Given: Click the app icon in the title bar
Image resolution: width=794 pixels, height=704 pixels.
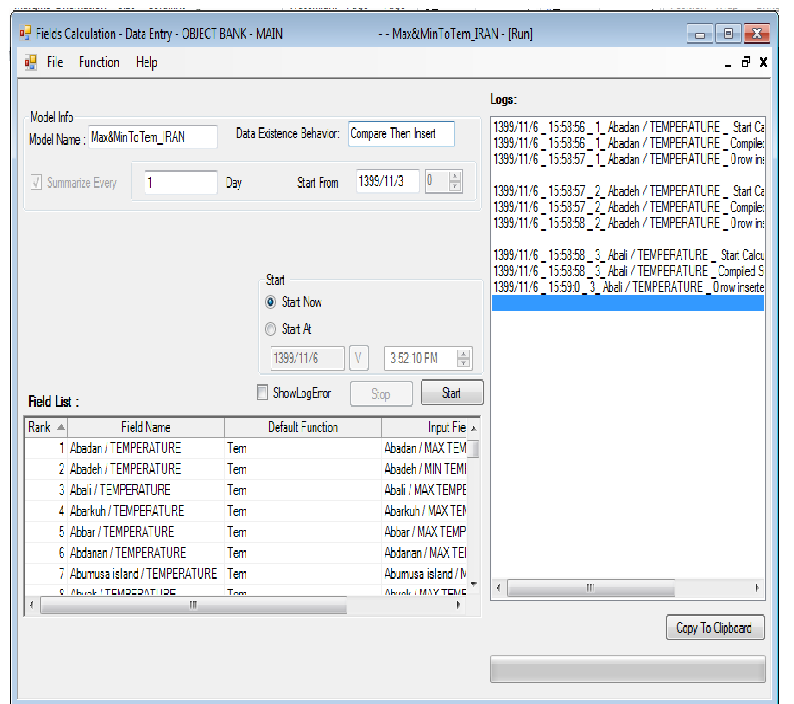Looking at the screenshot, I should click(x=26, y=34).
